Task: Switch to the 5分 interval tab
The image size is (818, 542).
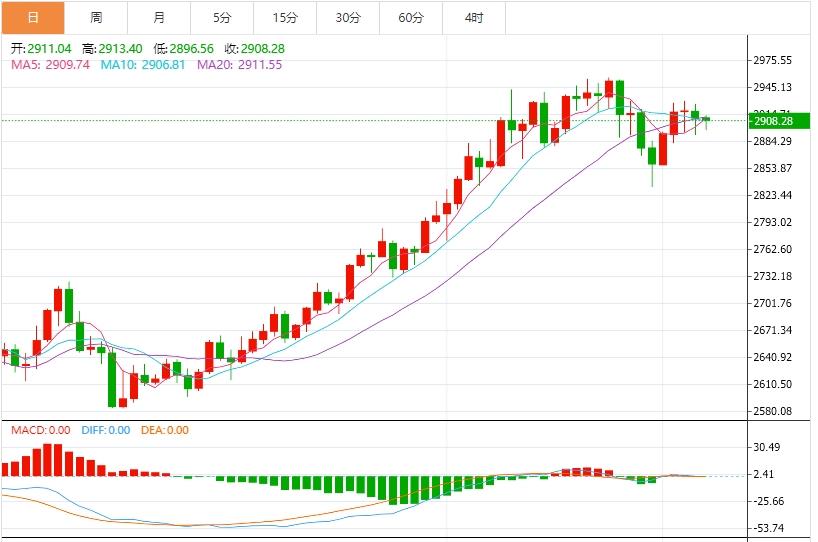Action: [222, 17]
